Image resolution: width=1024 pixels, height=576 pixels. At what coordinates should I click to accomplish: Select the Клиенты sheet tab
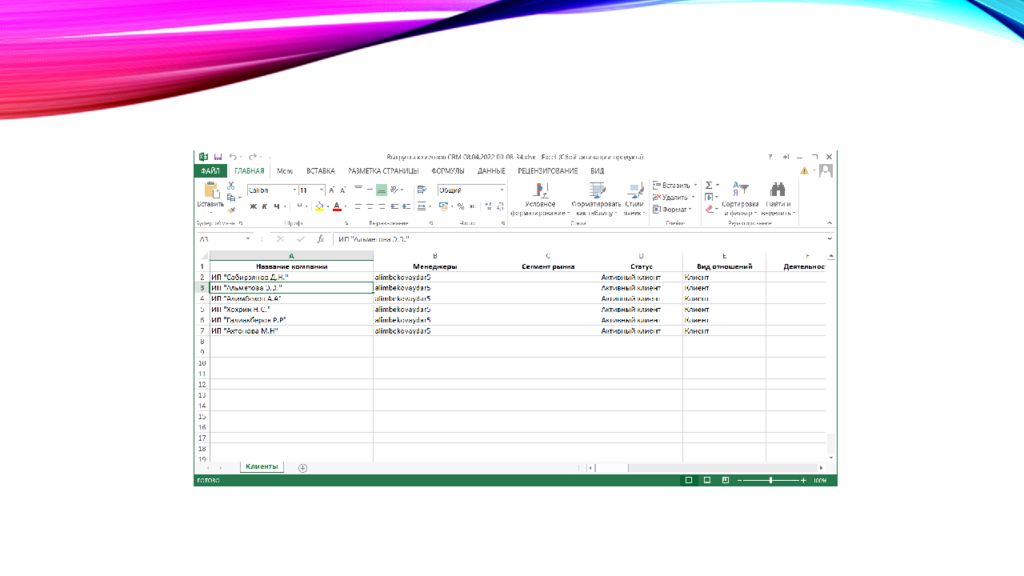262,467
